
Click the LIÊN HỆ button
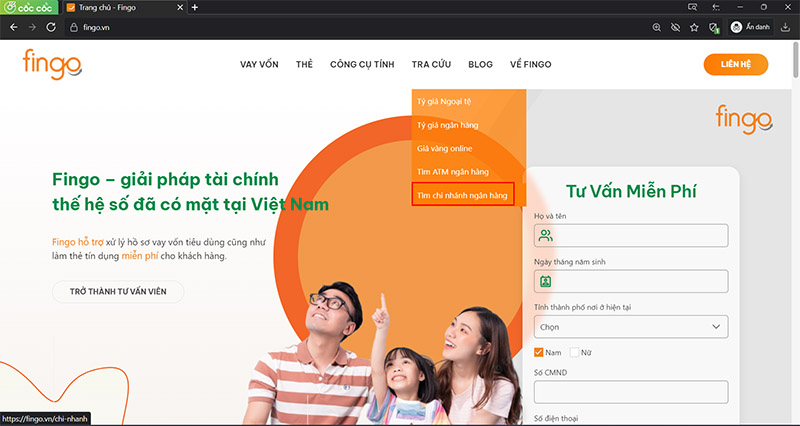(x=736, y=64)
